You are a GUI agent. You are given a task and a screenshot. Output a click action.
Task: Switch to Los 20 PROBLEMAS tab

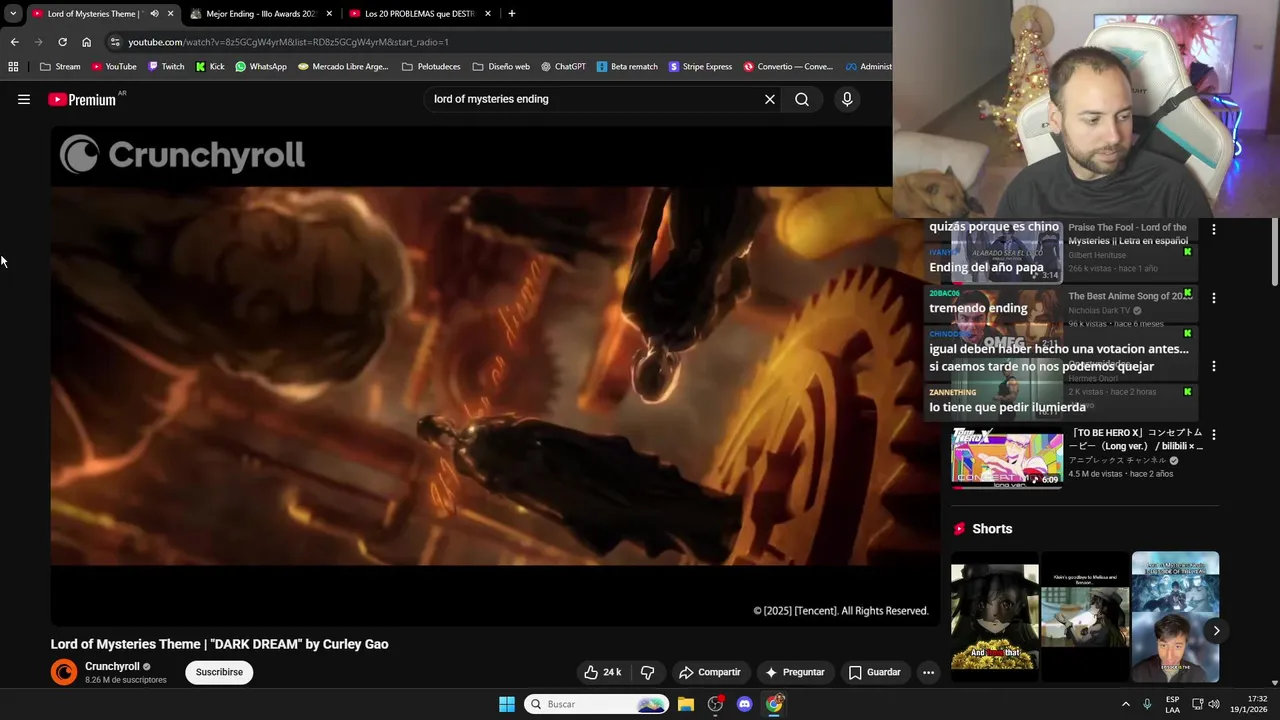click(x=420, y=14)
